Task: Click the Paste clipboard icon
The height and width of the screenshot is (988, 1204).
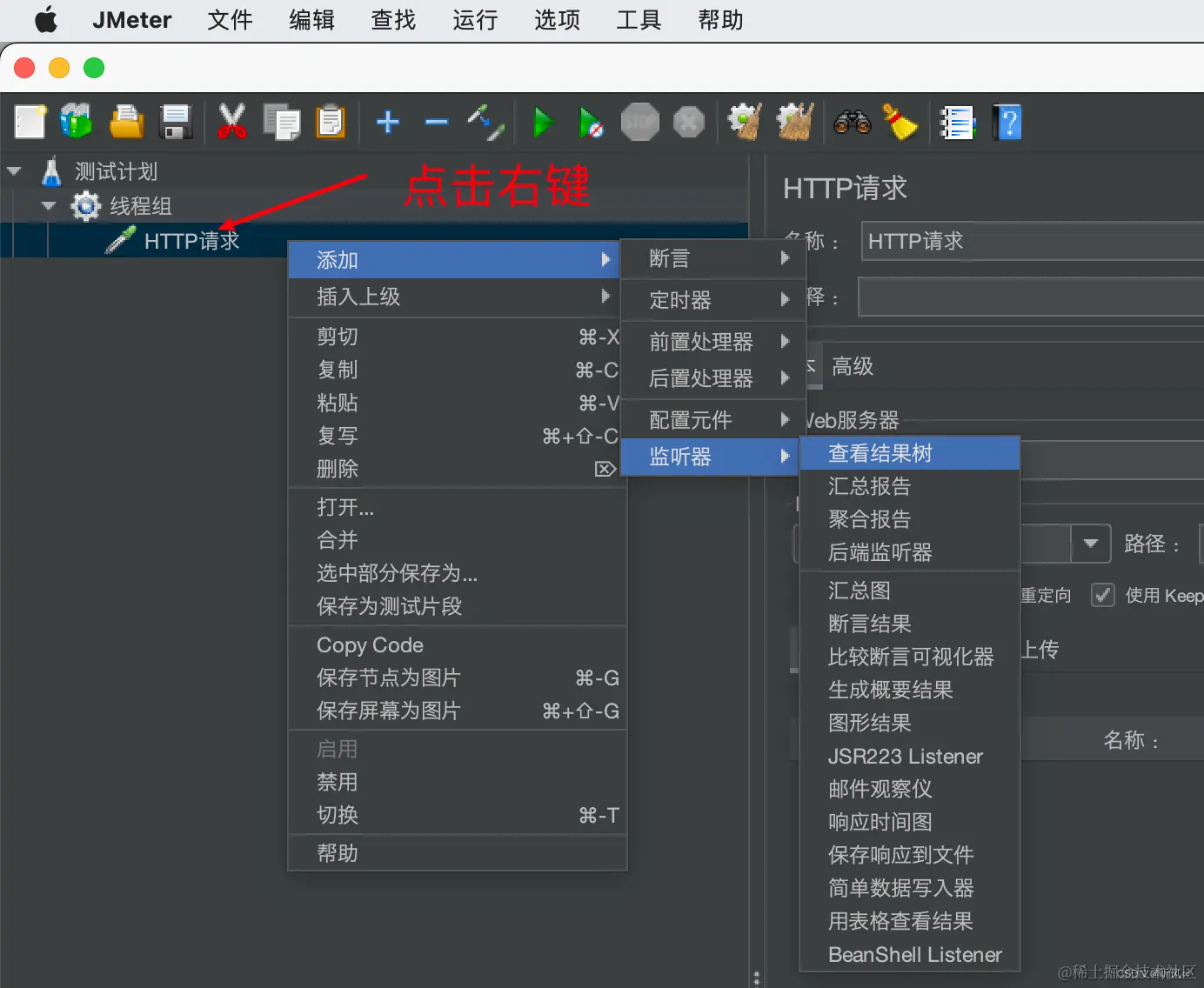Action: [x=330, y=122]
